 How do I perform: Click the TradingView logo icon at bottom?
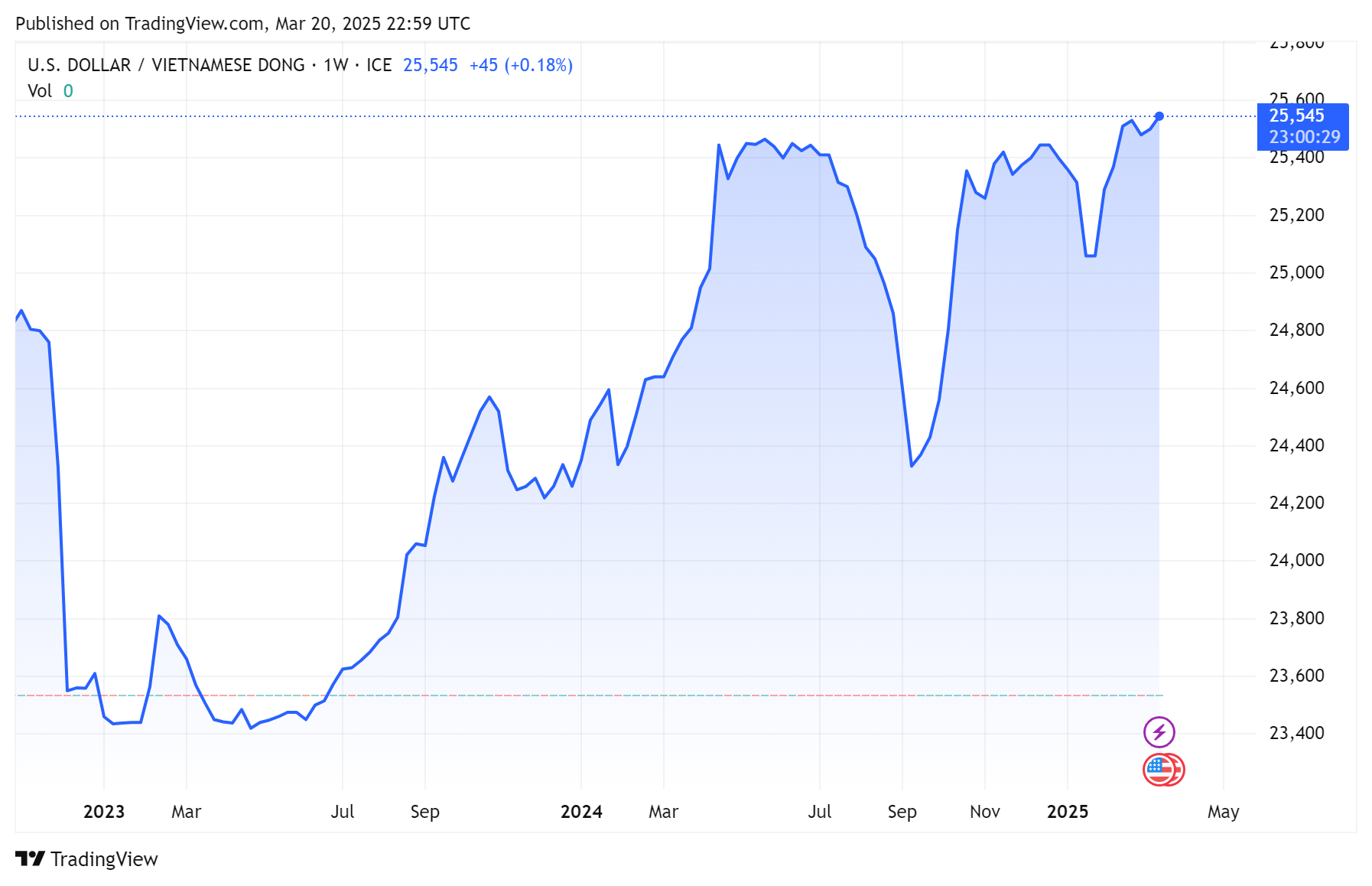click(31, 859)
